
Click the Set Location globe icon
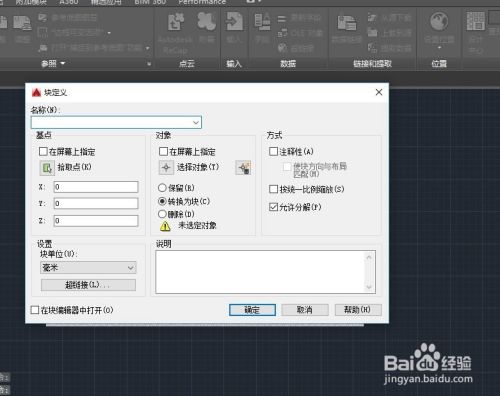tap(439, 21)
